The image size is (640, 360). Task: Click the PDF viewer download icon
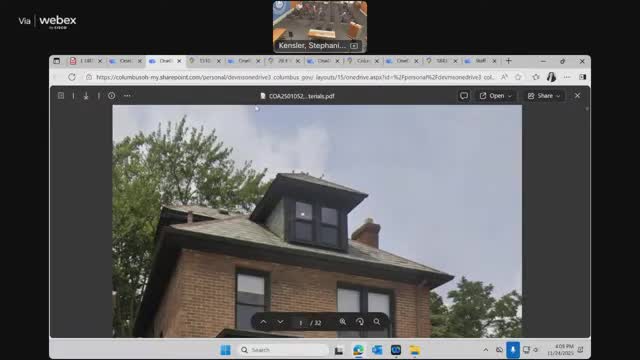point(86,96)
